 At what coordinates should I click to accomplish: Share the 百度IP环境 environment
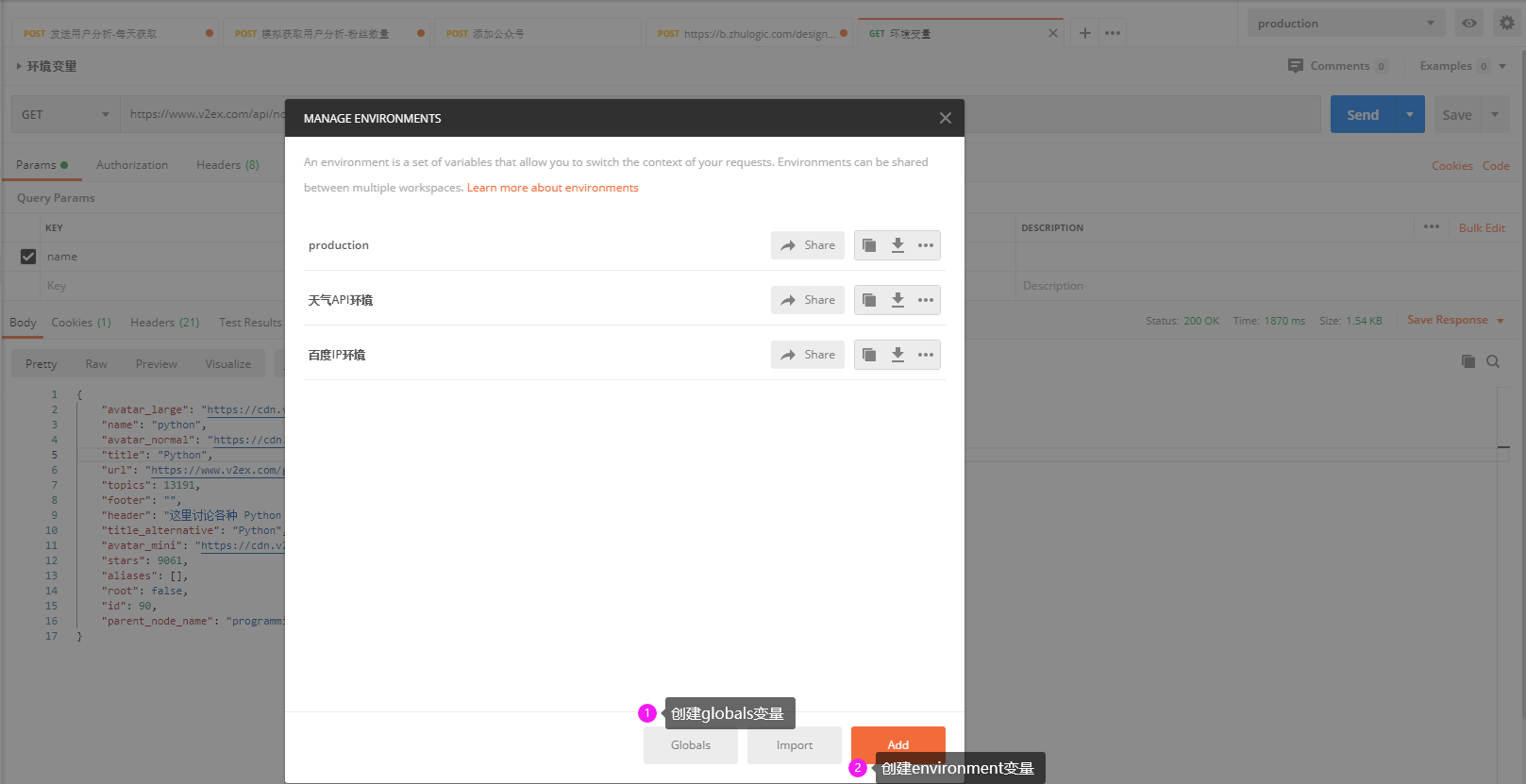click(808, 355)
